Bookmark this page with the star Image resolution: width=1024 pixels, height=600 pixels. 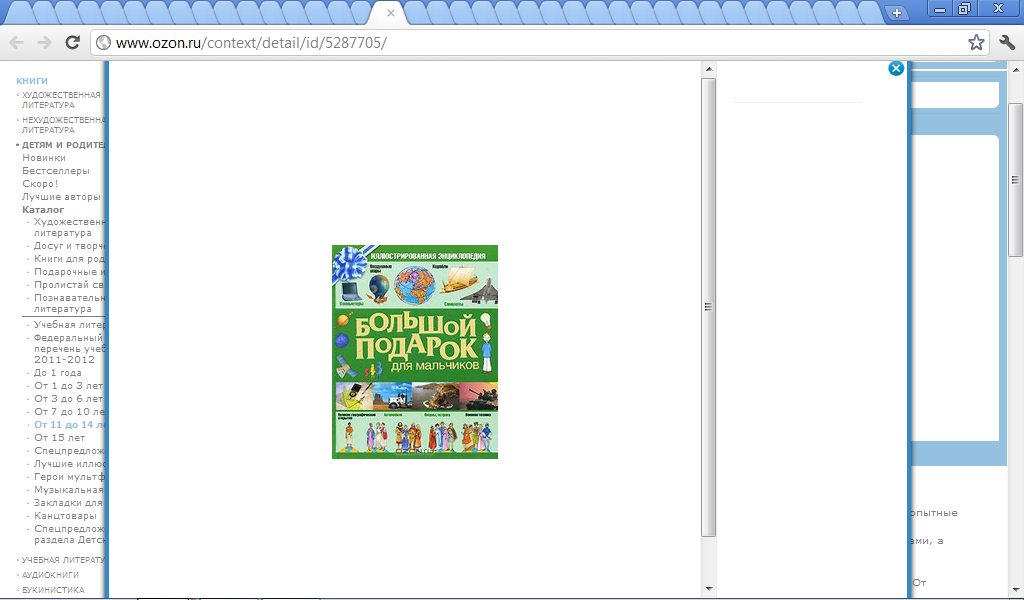click(x=976, y=42)
